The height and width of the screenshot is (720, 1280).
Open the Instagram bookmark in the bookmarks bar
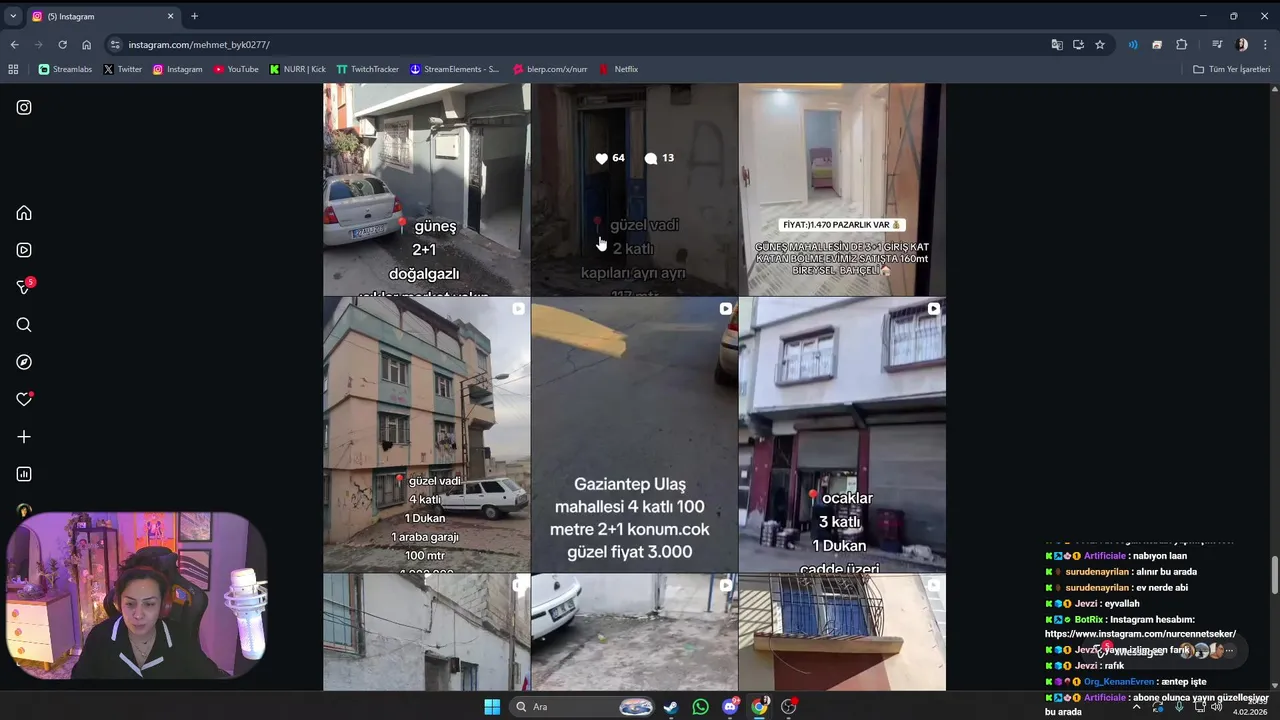point(177,69)
